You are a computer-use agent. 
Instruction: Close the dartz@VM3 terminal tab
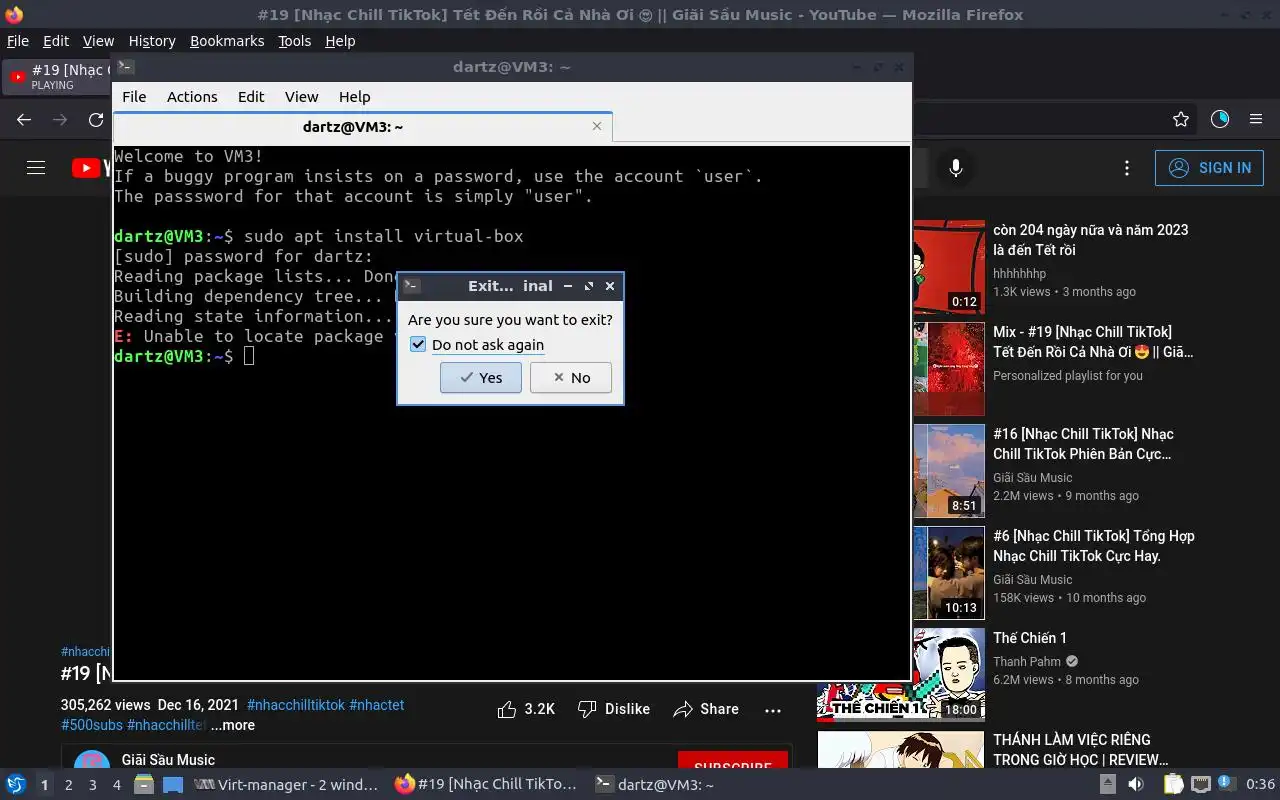point(597,126)
